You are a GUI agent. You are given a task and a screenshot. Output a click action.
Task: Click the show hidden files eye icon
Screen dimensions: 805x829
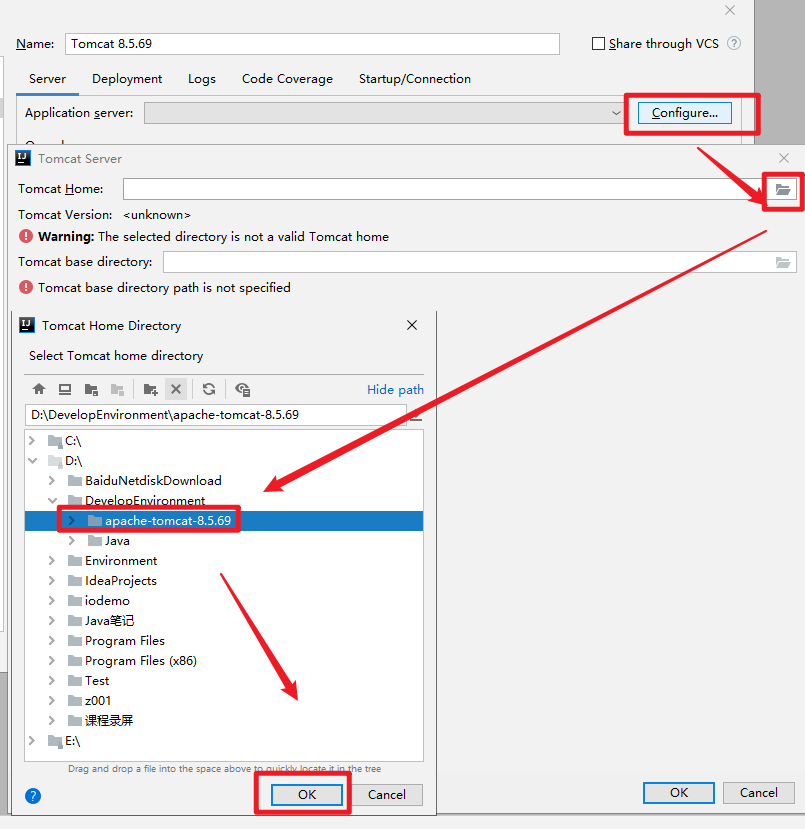[x=243, y=390]
